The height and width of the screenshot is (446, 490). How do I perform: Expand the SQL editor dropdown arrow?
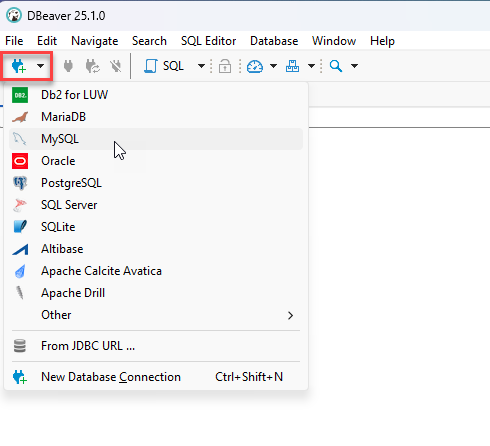[201, 66]
